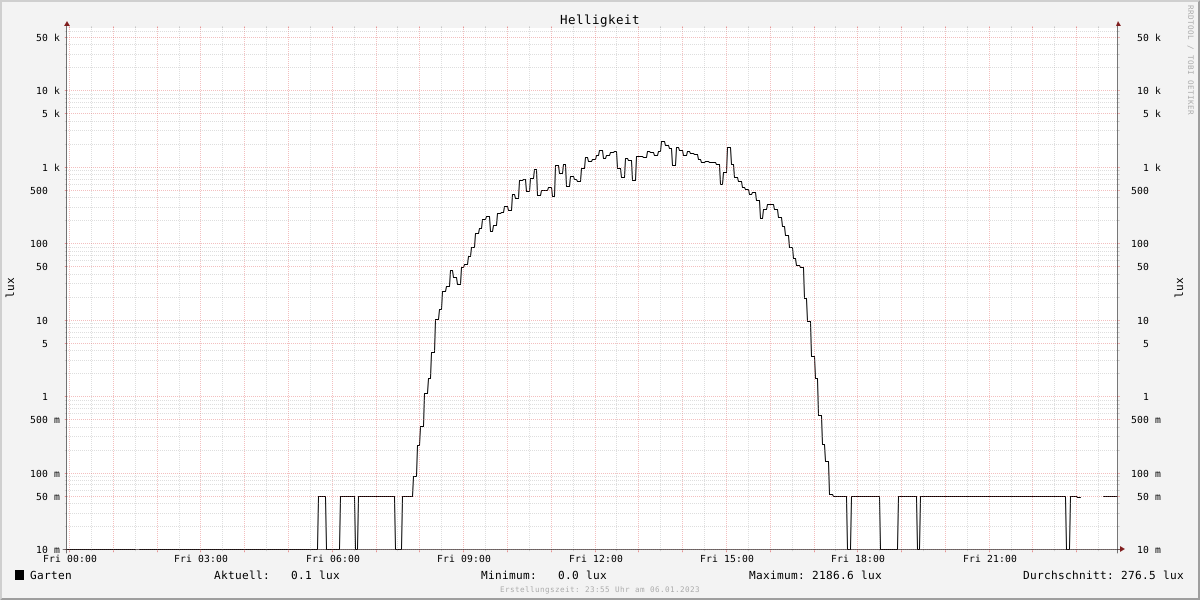
Task: Click the "50 m" label on right axis
Action: click(x=1149, y=497)
